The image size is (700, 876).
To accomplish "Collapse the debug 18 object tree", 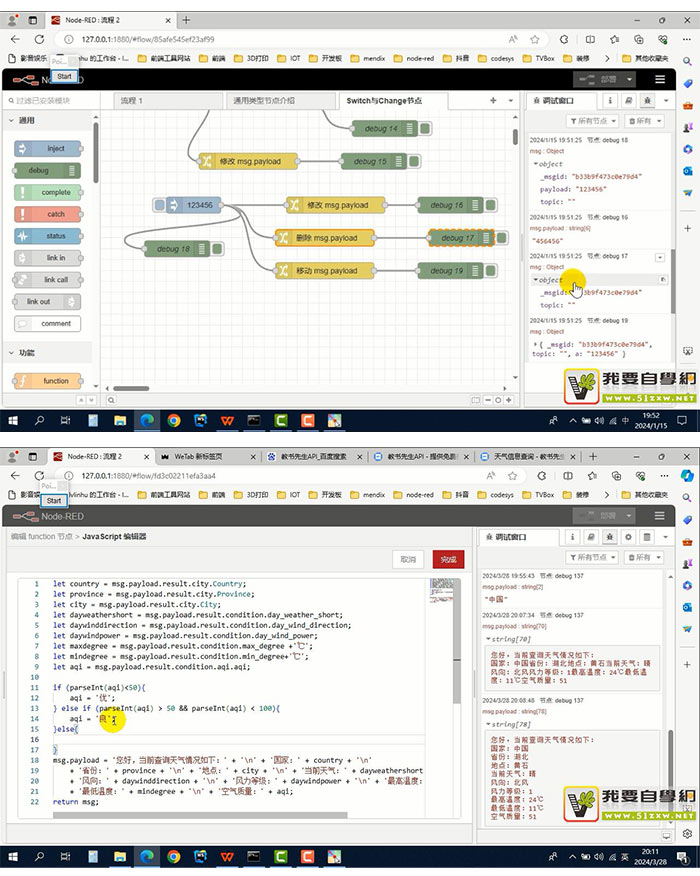I will [x=536, y=164].
